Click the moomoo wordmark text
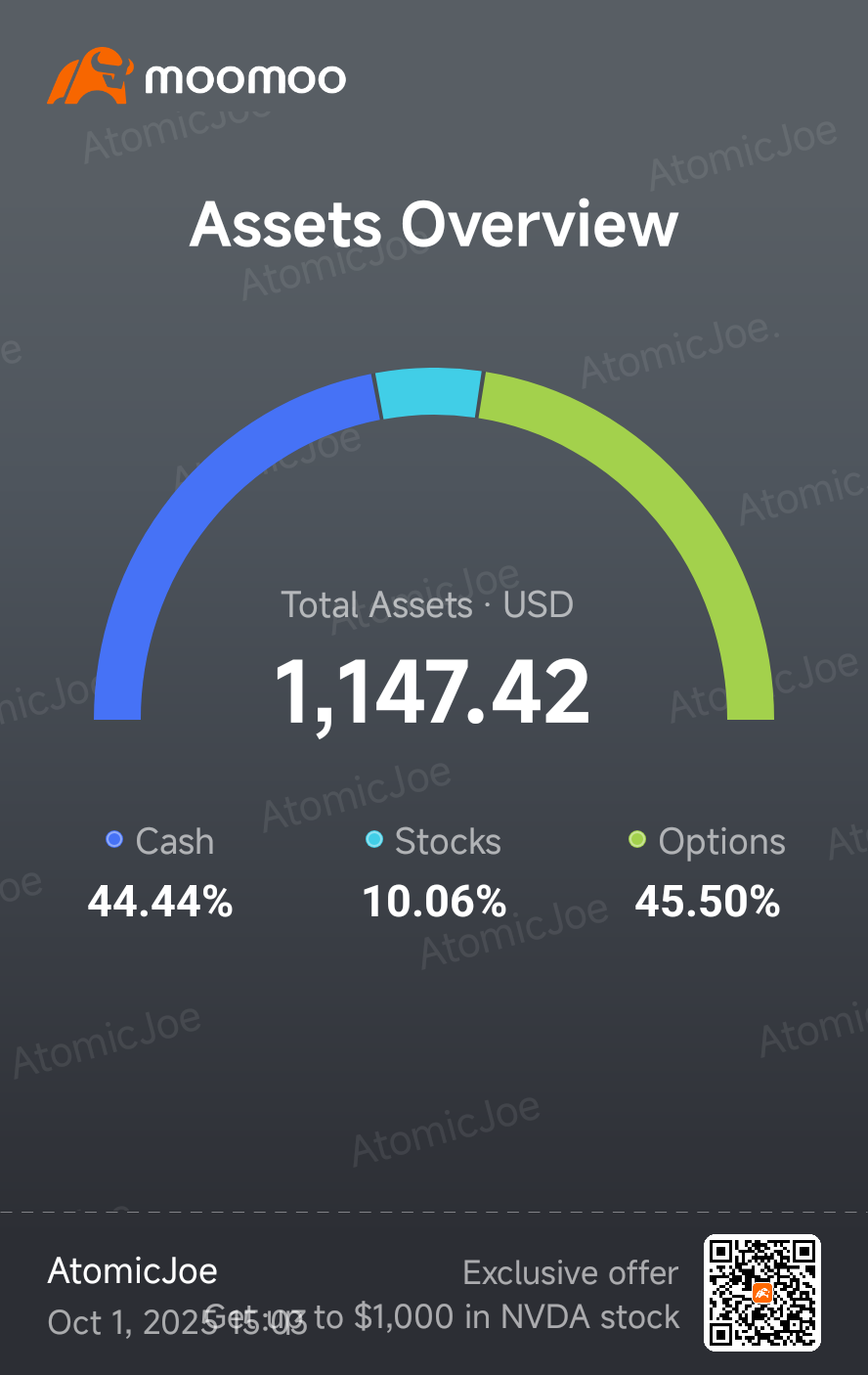 coord(245,79)
